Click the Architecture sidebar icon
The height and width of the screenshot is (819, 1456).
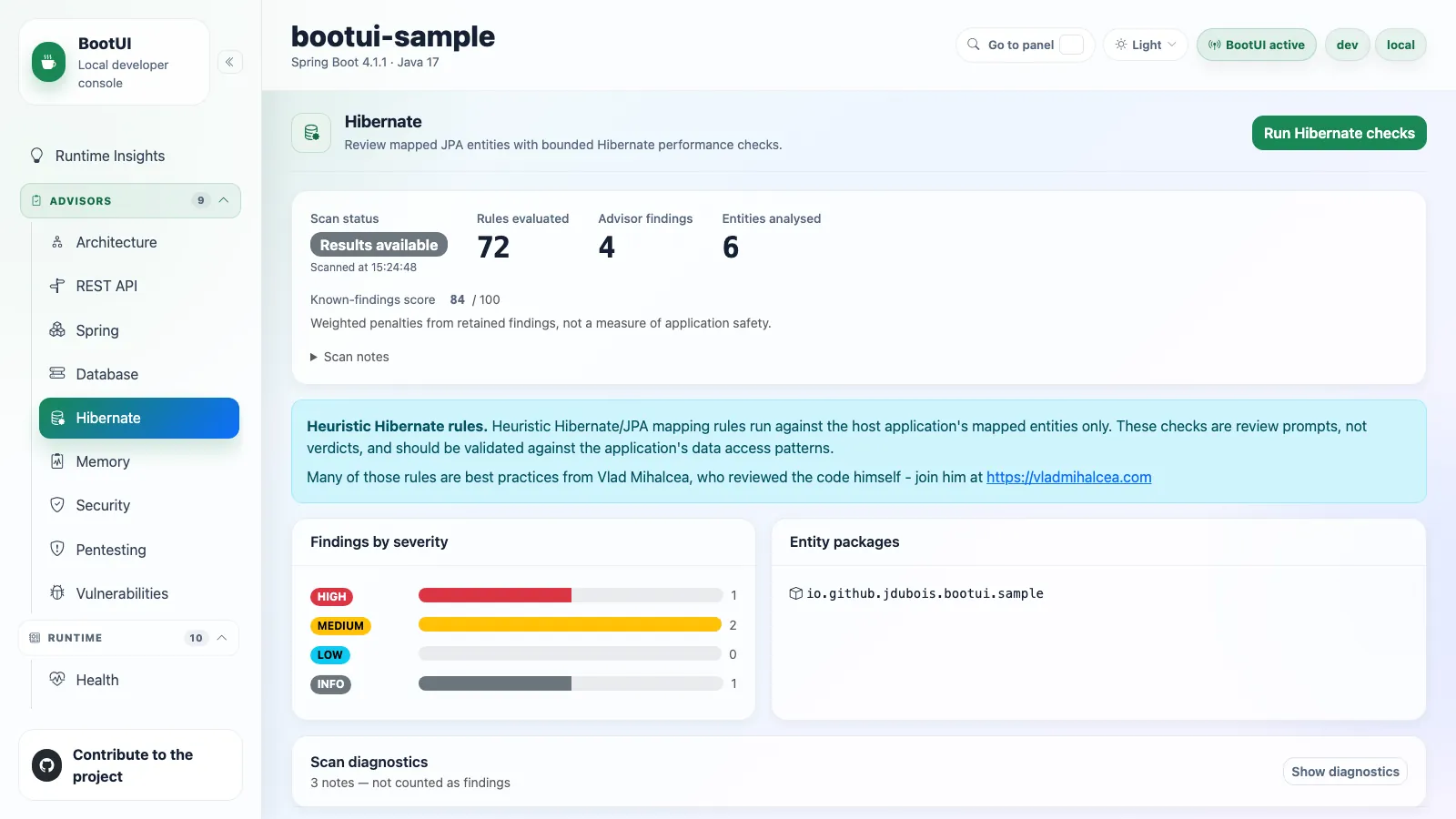pos(57,242)
